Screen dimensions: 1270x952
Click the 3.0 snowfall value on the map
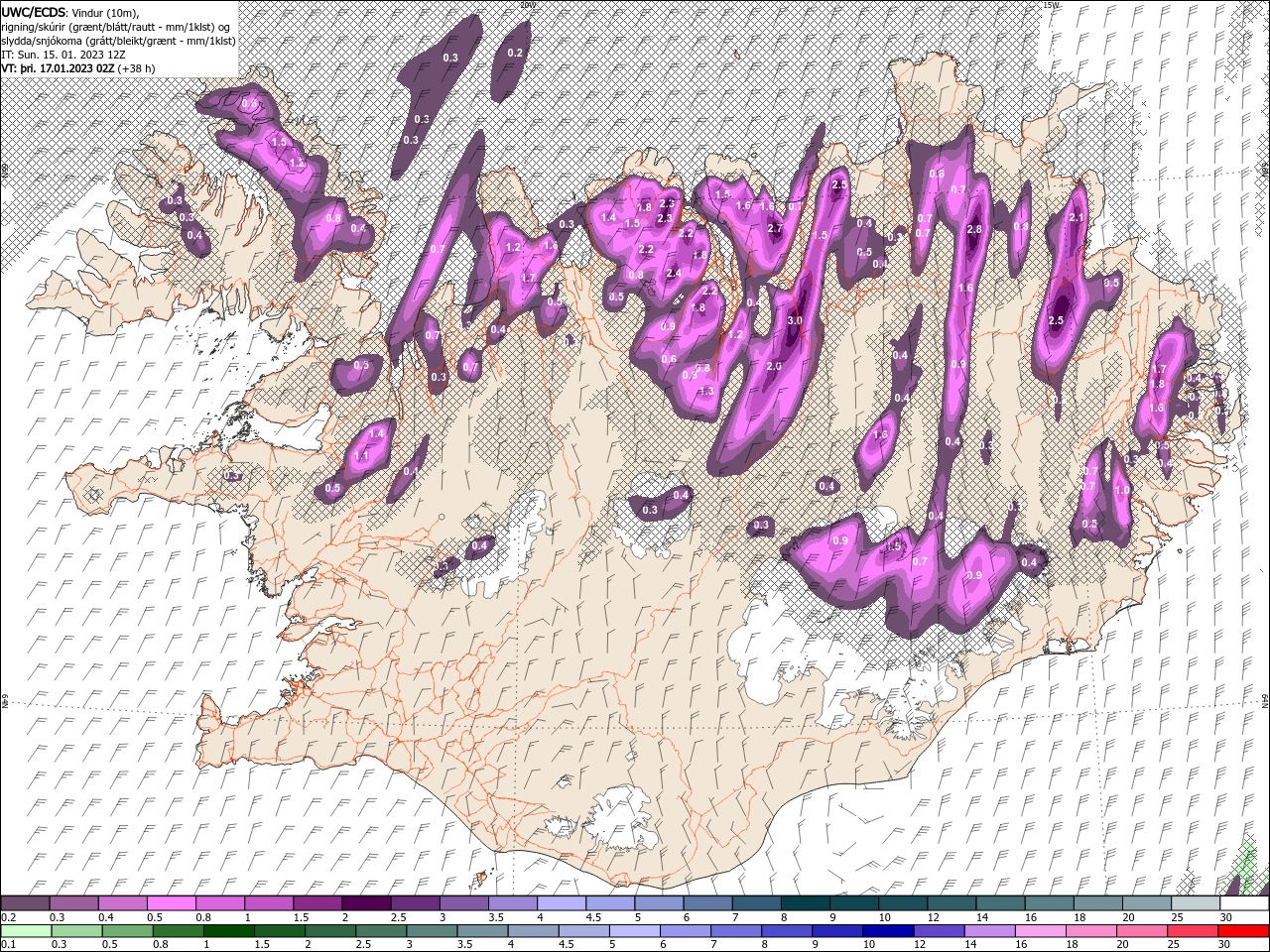click(795, 321)
